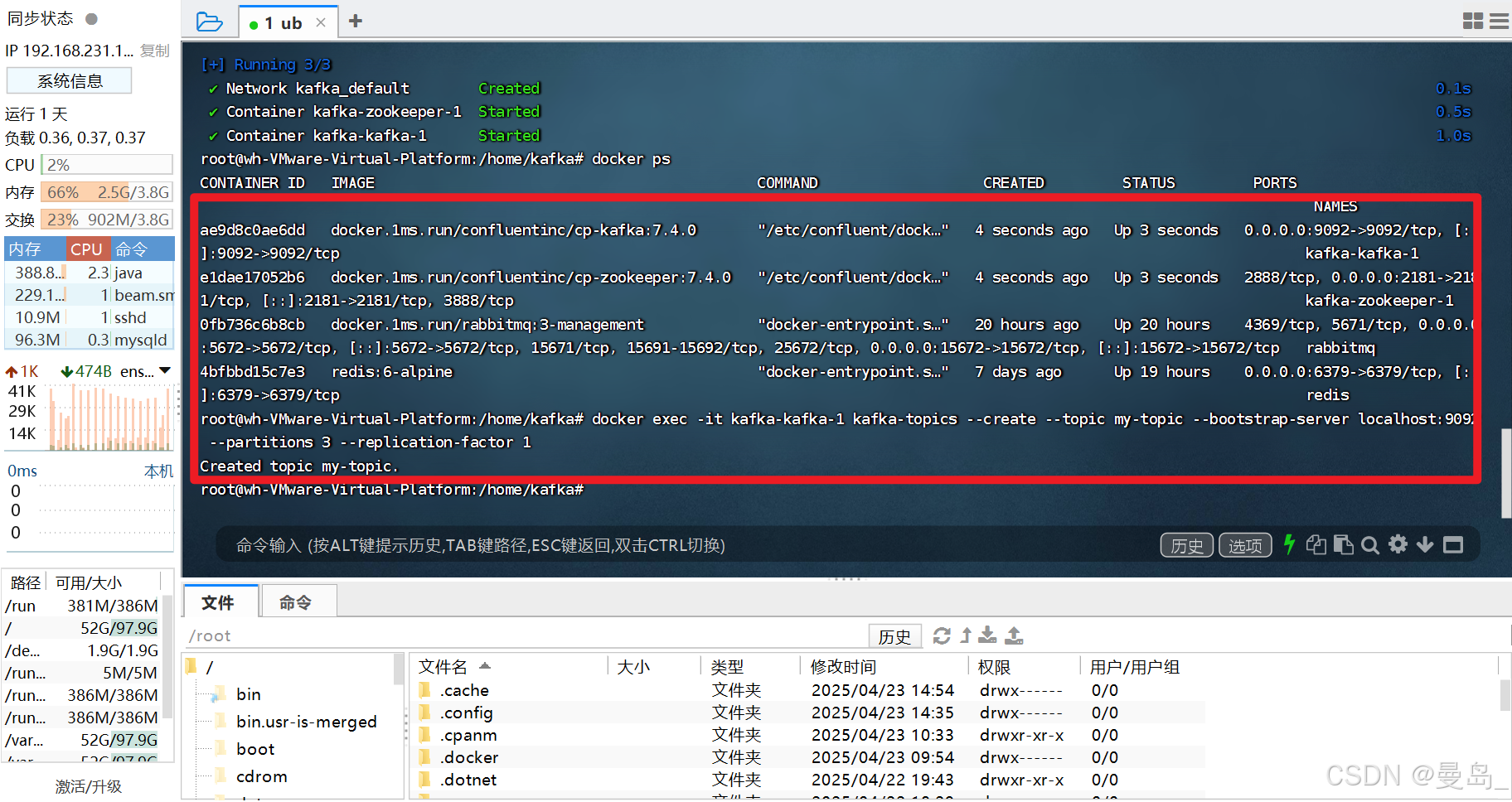Click the 路径 column header in disk list
Image resolution: width=1512 pixels, height=802 pixels.
coord(25,582)
